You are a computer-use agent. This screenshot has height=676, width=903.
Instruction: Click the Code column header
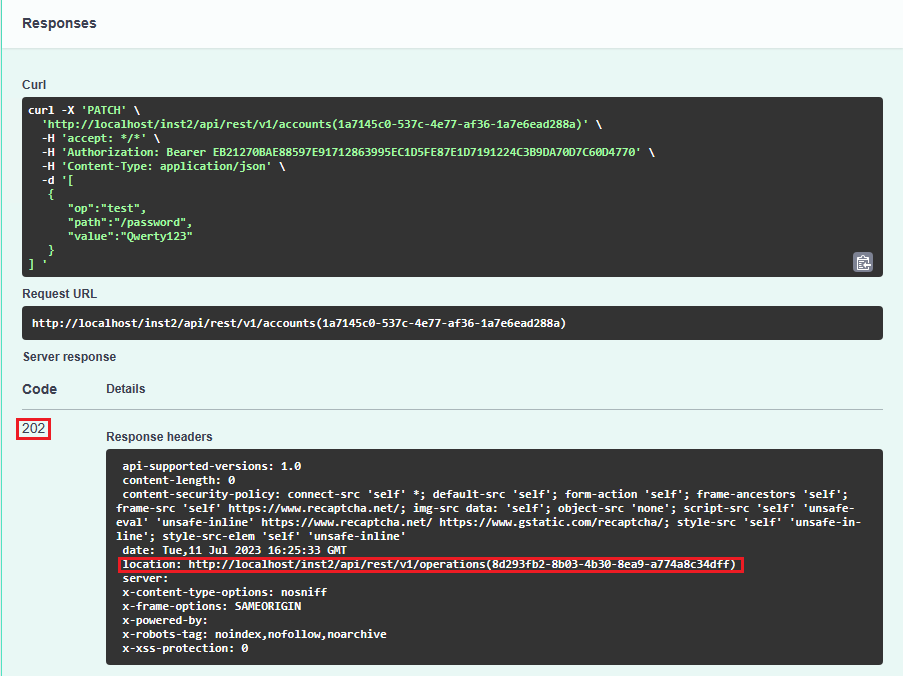click(39, 389)
